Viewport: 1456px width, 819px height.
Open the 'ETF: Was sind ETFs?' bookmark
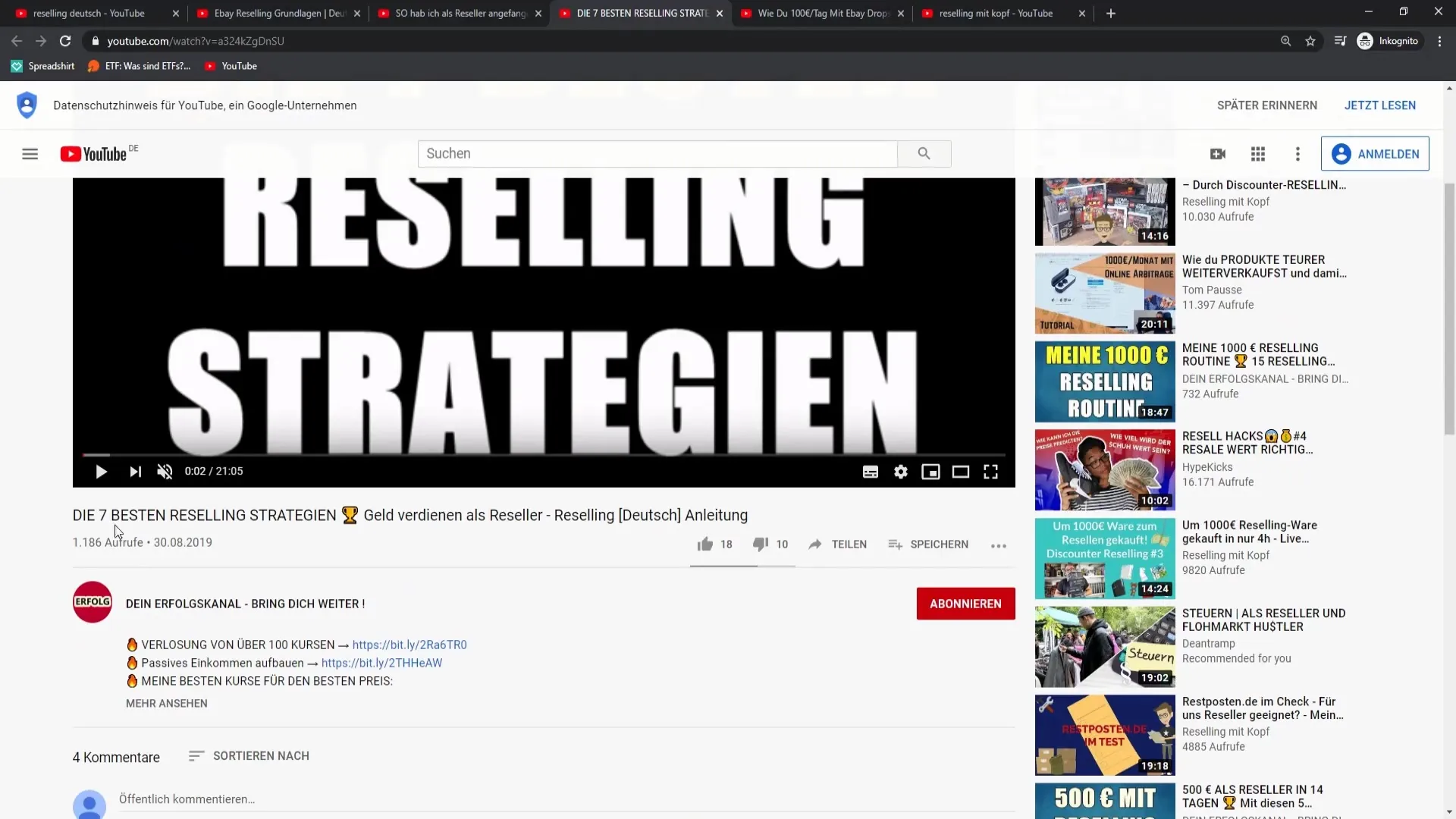tap(139, 66)
